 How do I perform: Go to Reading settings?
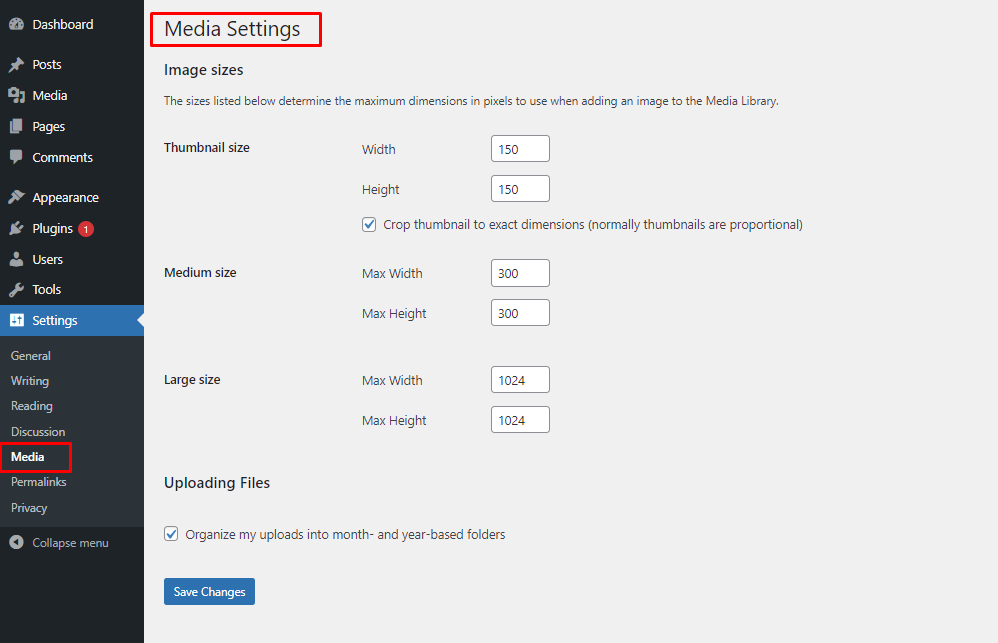[31, 406]
